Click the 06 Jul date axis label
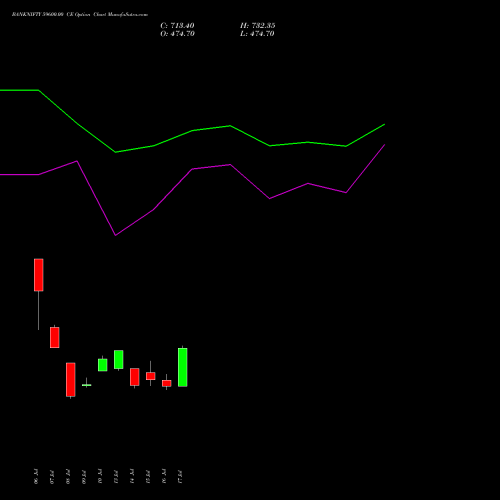The height and width of the screenshot is (500, 500). pyautogui.click(x=36, y=477)
